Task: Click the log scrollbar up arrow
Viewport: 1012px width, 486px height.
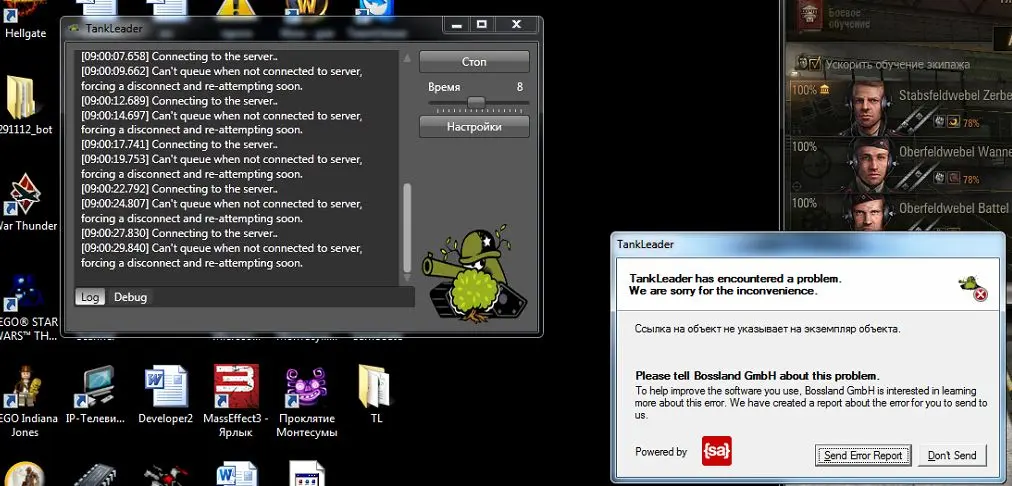Action: point(407,58)
